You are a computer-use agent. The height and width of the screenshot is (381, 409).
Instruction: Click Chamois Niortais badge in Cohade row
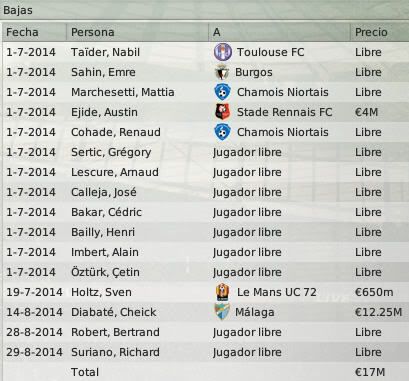[x=222, y=132]
